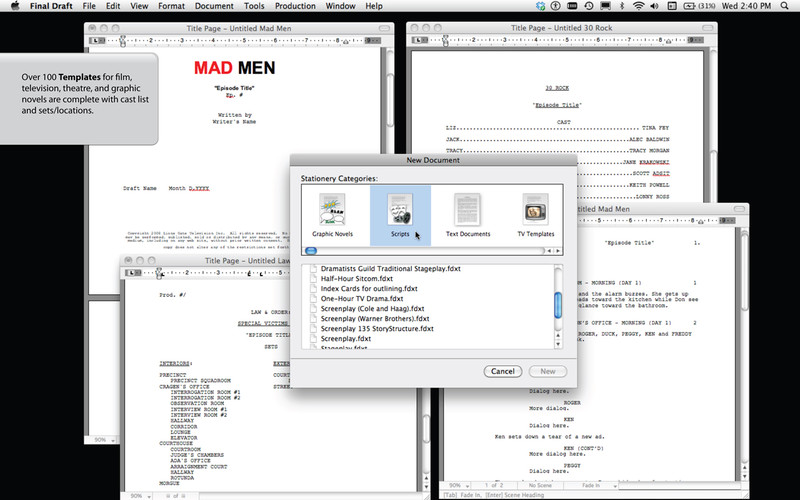Click the template list's scroll down arrow
Viewport: 800px width, 500px height.
pyautogui.click(x=558, y=344)
